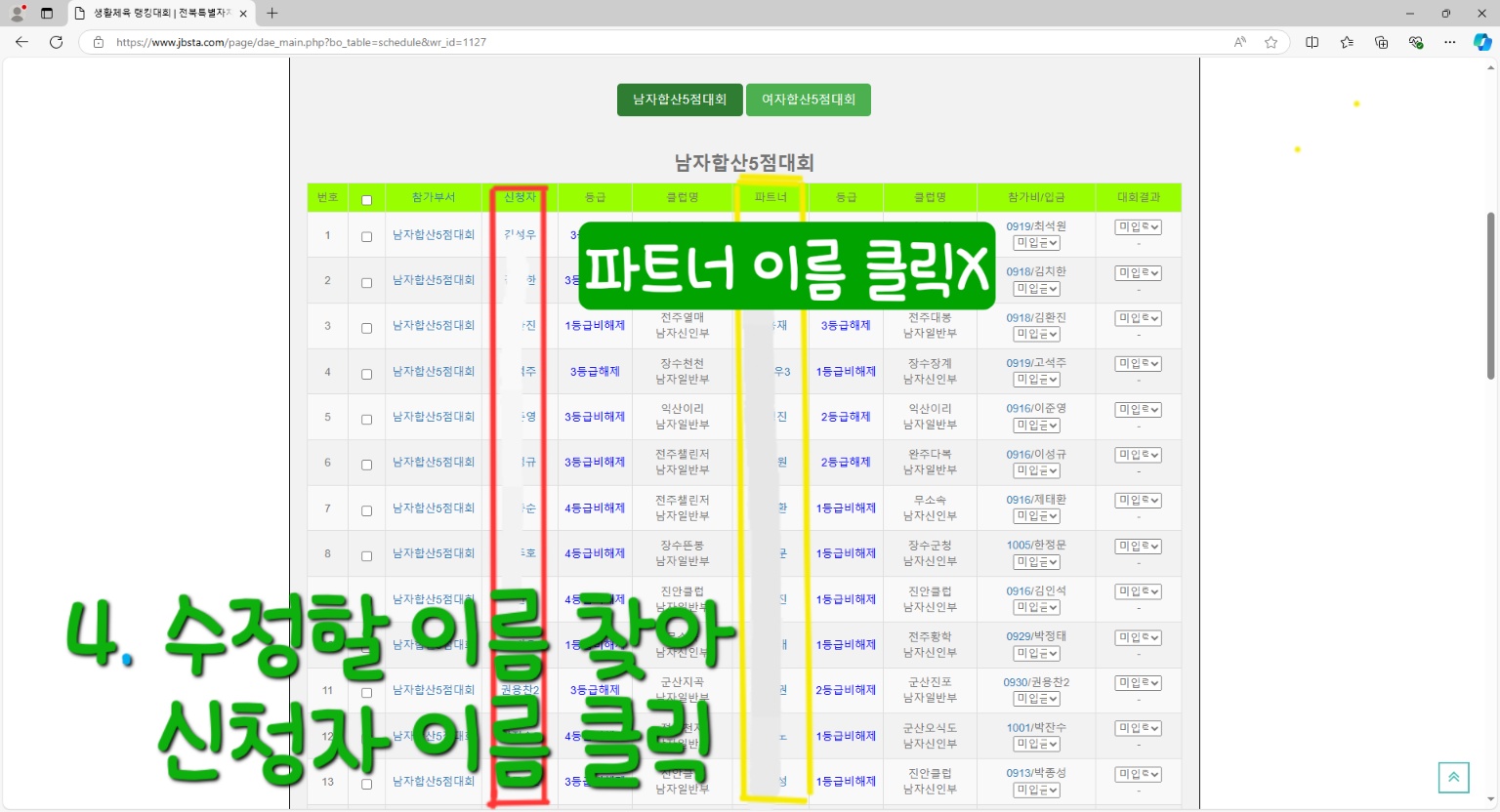Add this page to favorites with the star icon
Screen dimensions: 1500x812
point(1271,42)
